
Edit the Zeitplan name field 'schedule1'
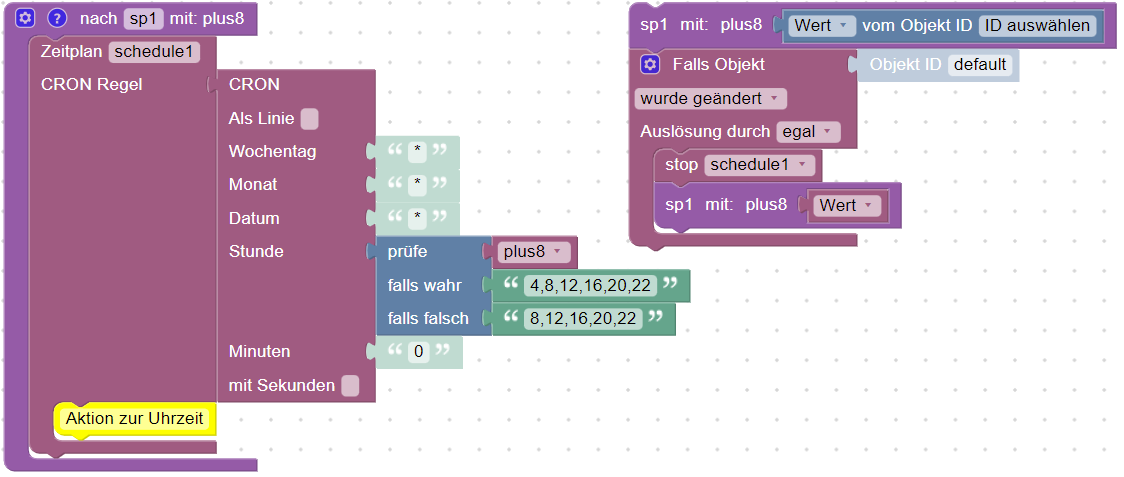(154, 52)
